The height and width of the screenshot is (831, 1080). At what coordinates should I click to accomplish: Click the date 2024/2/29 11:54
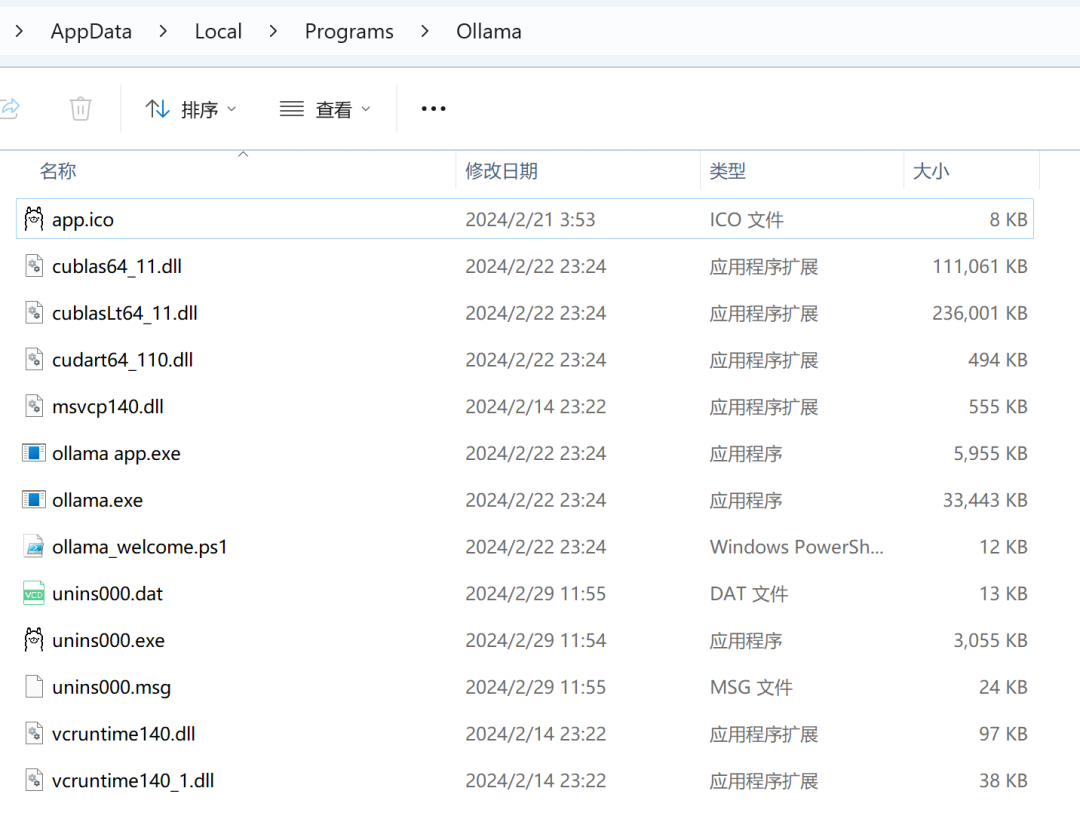coord(536,641)
